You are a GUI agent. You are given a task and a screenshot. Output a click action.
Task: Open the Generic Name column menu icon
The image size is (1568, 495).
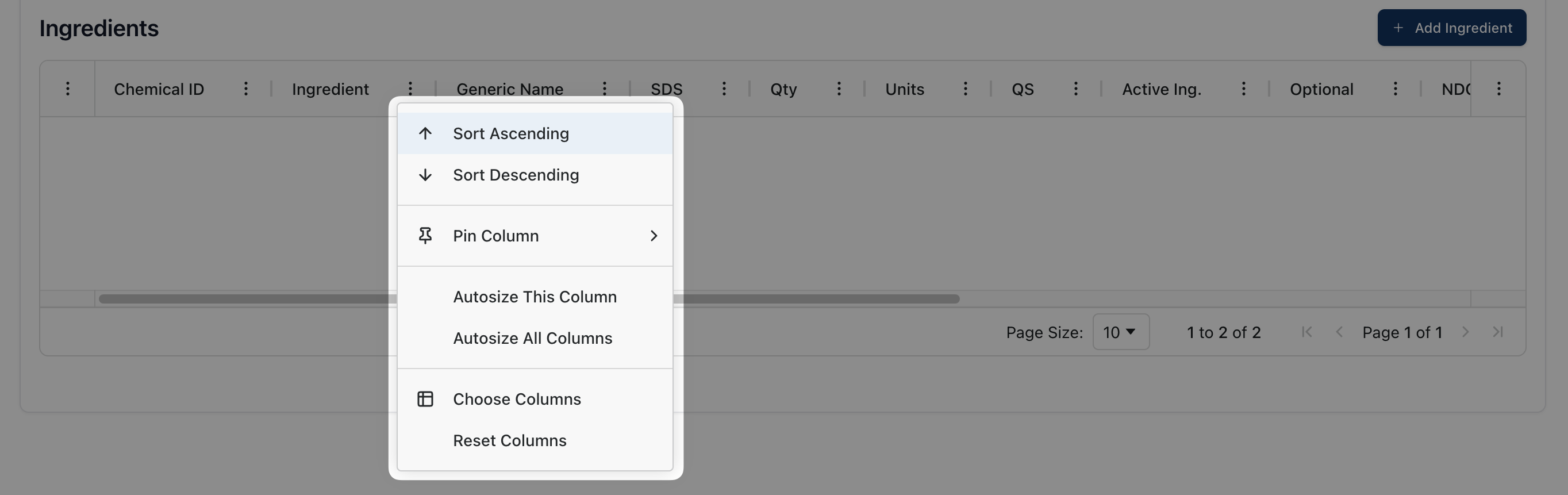[605, 89]
